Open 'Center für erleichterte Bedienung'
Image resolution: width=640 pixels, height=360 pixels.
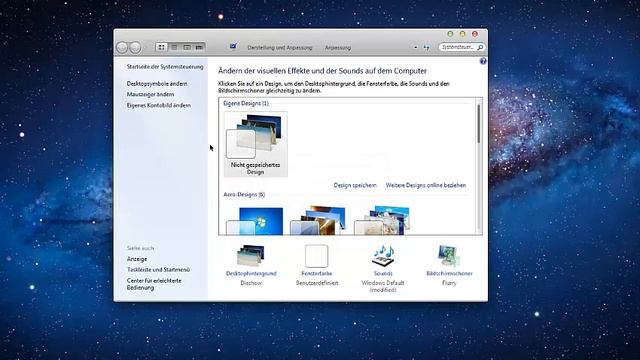click(x=154, y=284)
